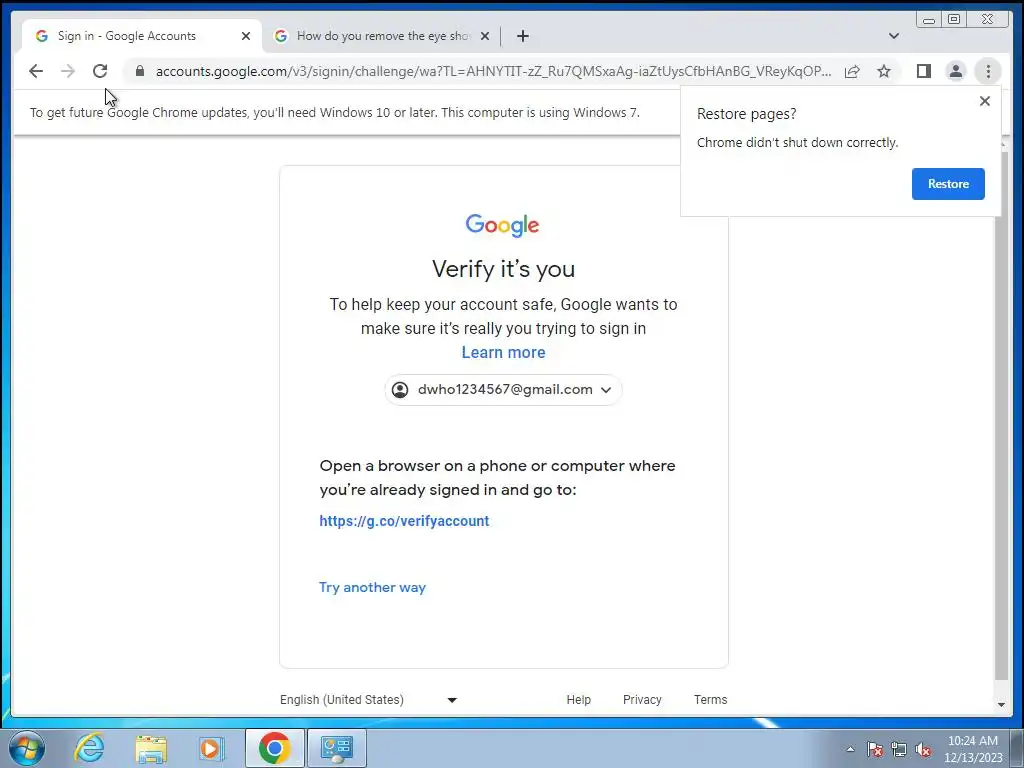Open the Privacy footer link
Image resolution: width=1024 pixels, height=768 pixels.
tap(642, 699)
